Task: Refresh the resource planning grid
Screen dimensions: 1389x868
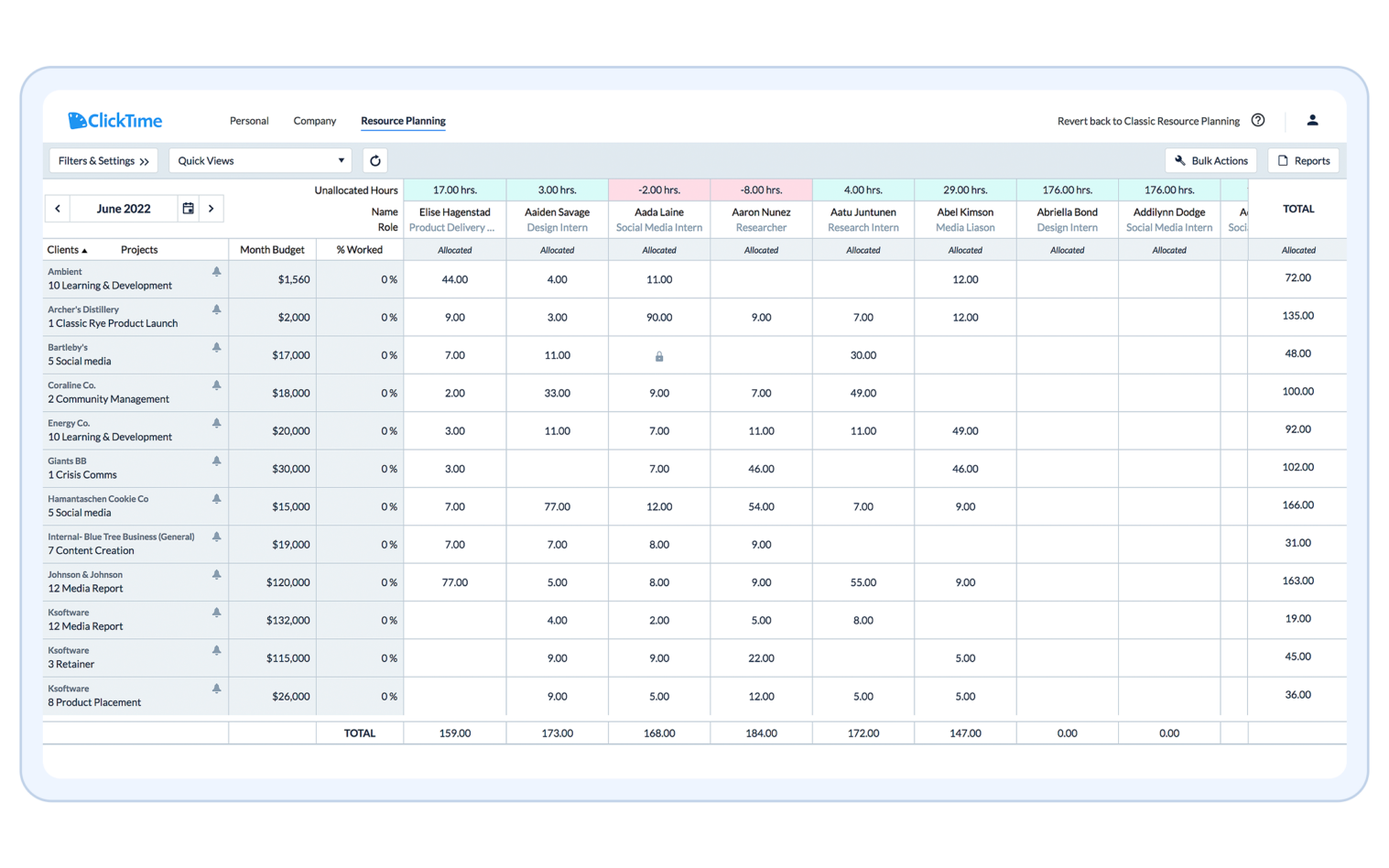Action: point(374,160)
